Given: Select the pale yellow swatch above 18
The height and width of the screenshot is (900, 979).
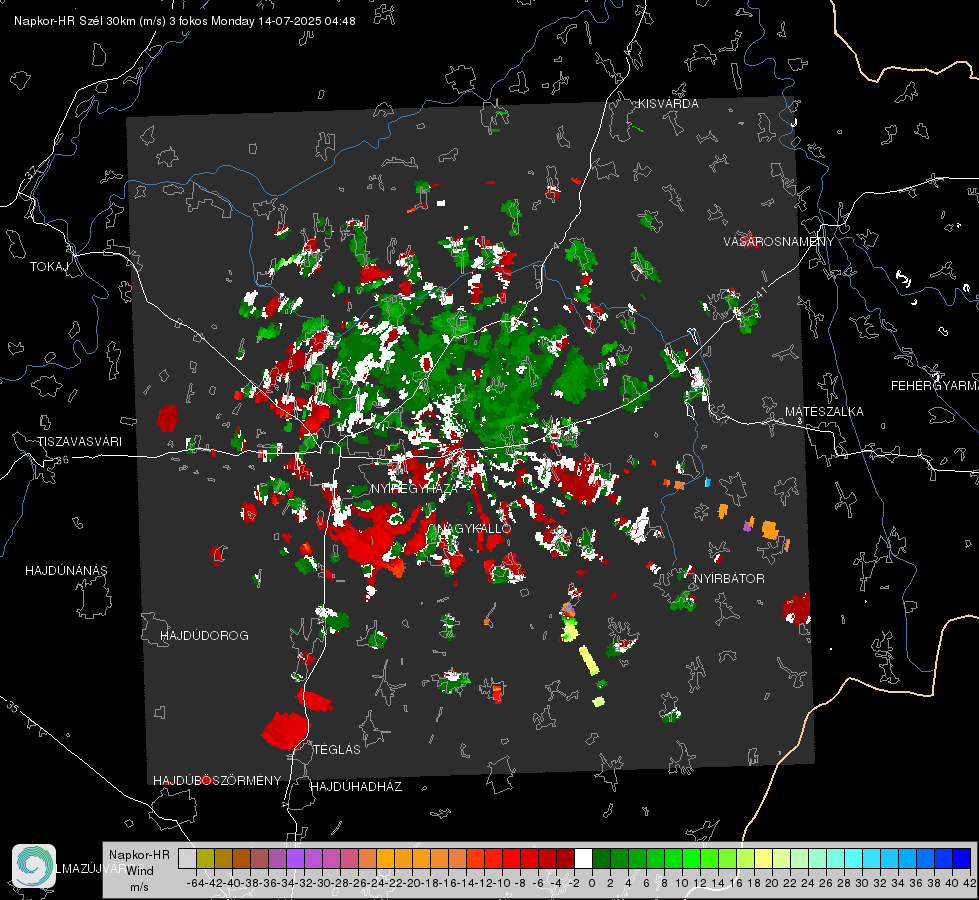Looking at the screenshot, I should [764, 859].
